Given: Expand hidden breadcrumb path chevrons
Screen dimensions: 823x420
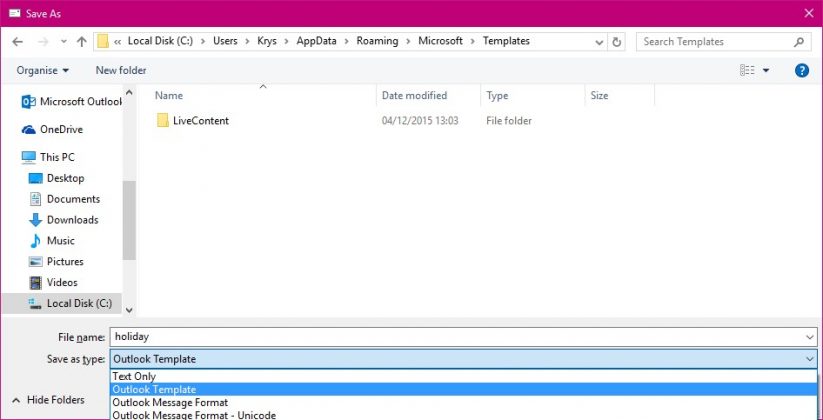Looking at the screenshot, I should (x=118, y=41).
